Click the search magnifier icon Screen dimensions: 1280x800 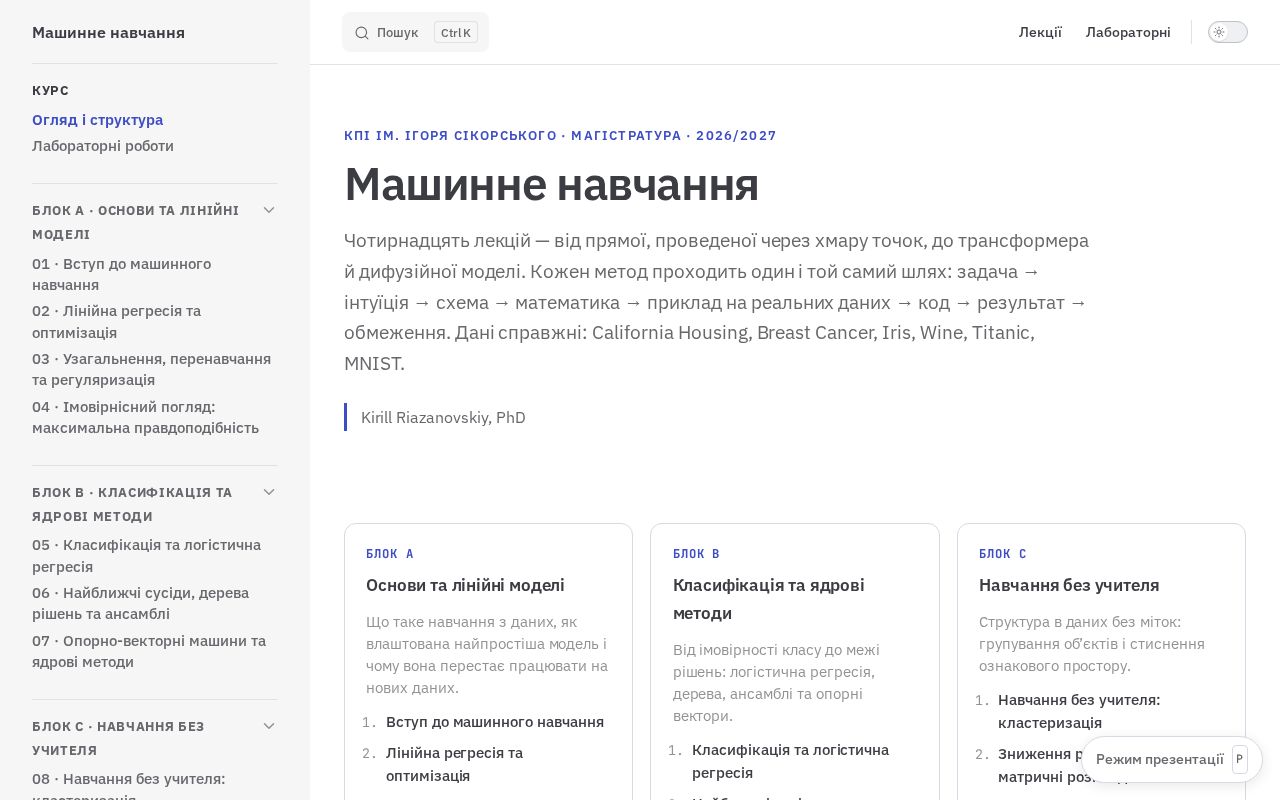[362, 33]
